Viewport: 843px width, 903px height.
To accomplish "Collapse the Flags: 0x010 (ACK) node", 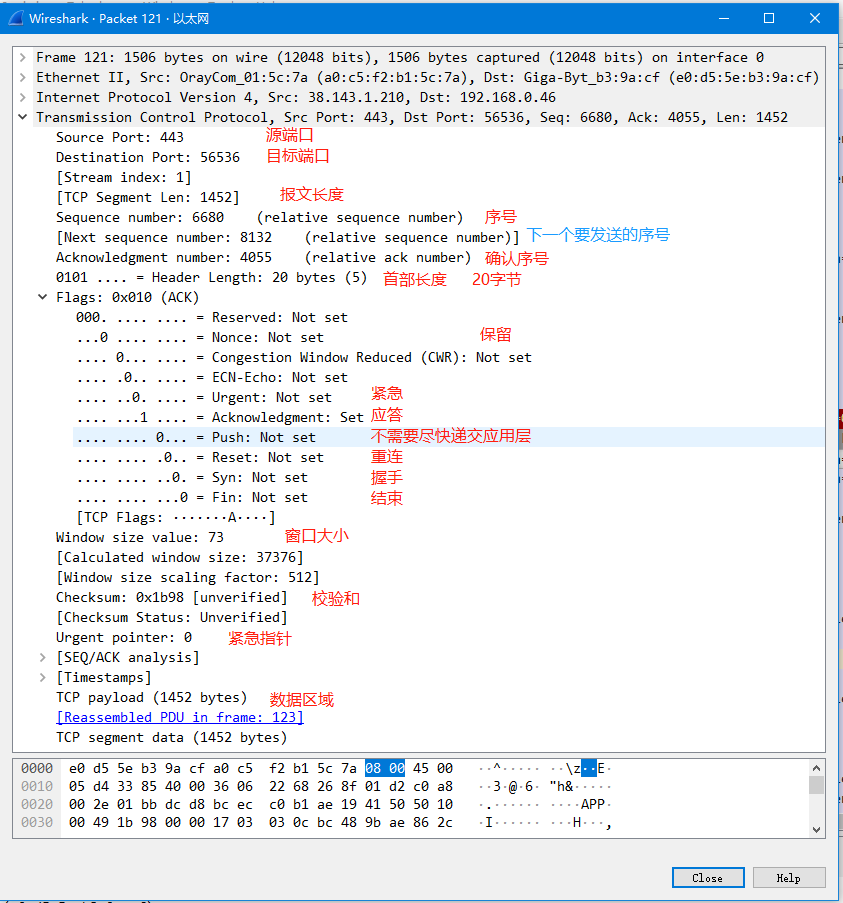I will (x=42, y=297).
